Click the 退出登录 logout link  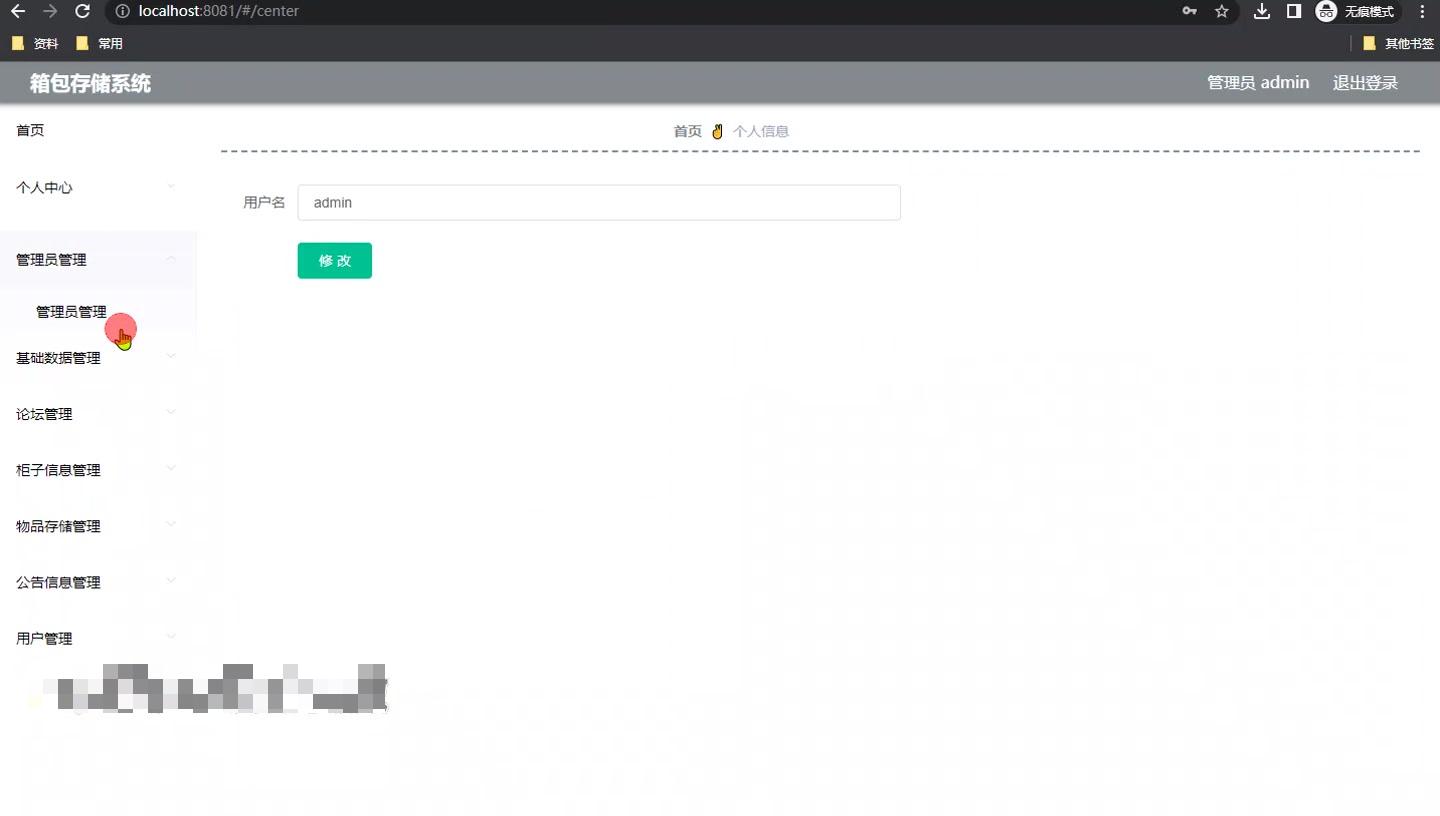tap(1365, 83)
